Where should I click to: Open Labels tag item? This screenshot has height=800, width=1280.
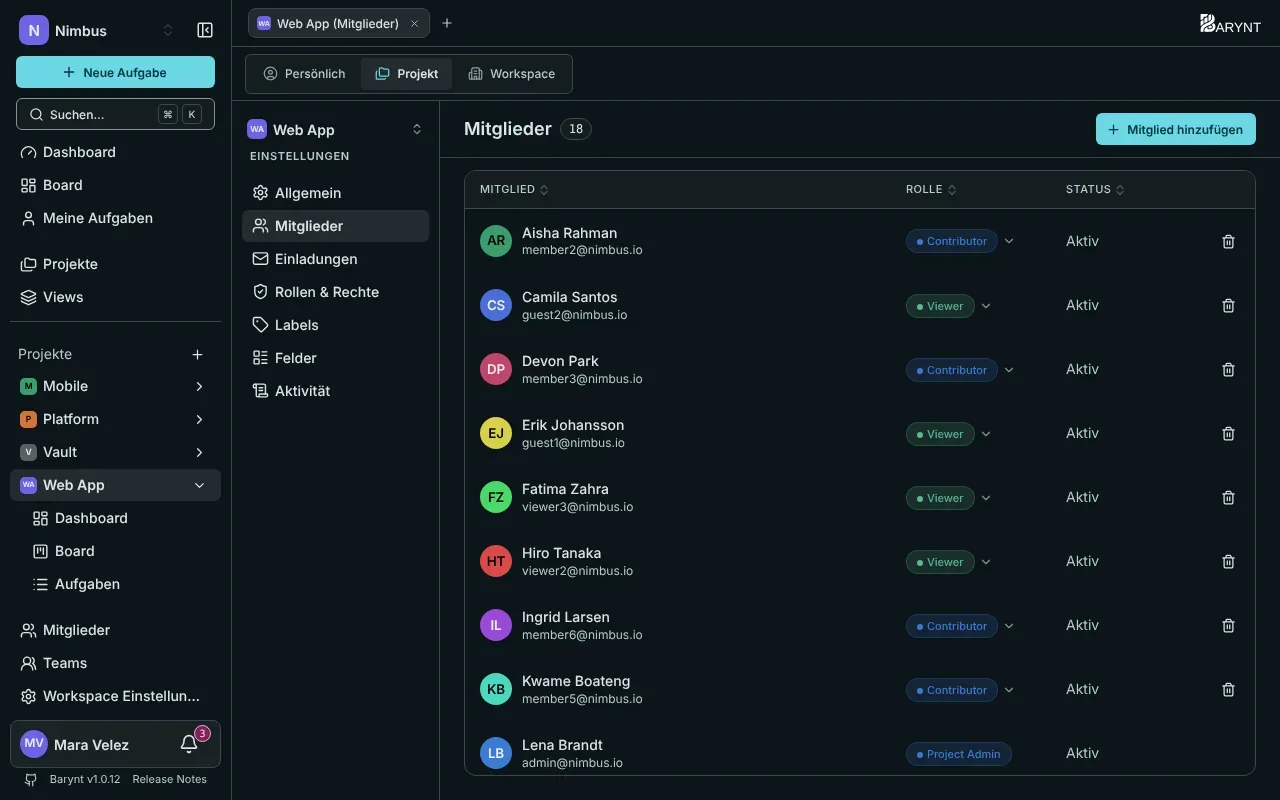point(335,324)
